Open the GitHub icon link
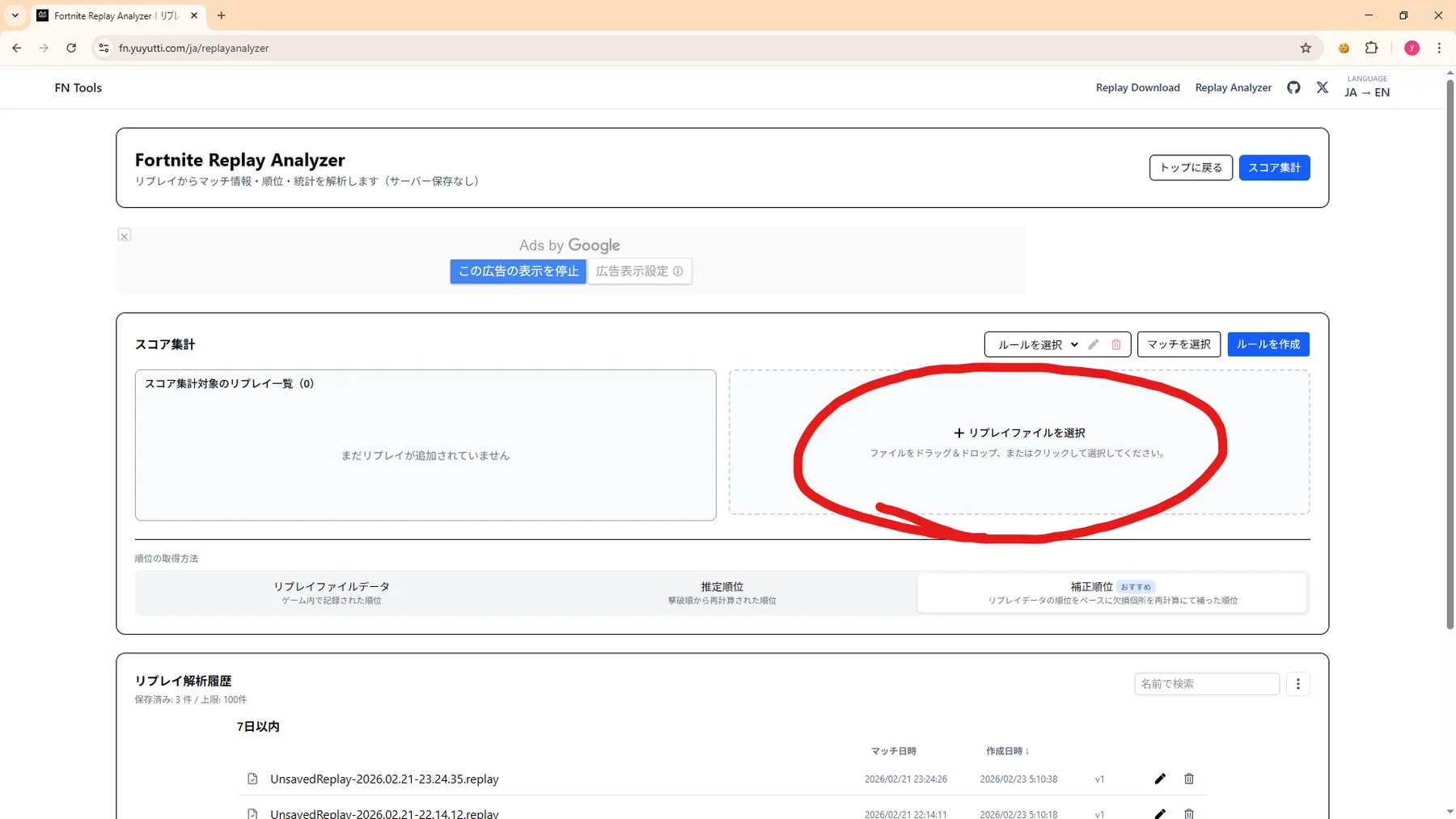 (x=1293, y=87)
